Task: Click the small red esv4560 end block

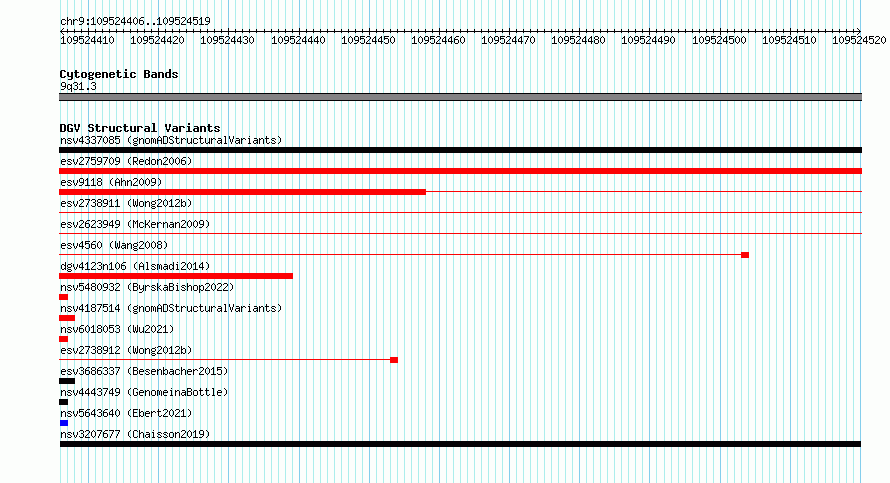Action: [x=745, y=255]
